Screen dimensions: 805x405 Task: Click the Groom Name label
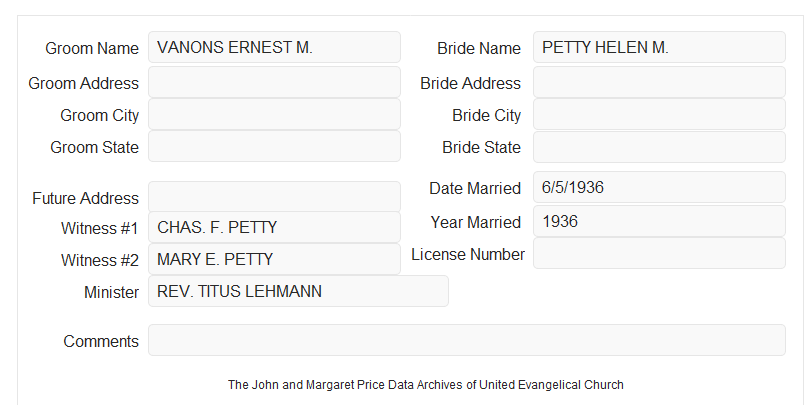click(92, 48)
